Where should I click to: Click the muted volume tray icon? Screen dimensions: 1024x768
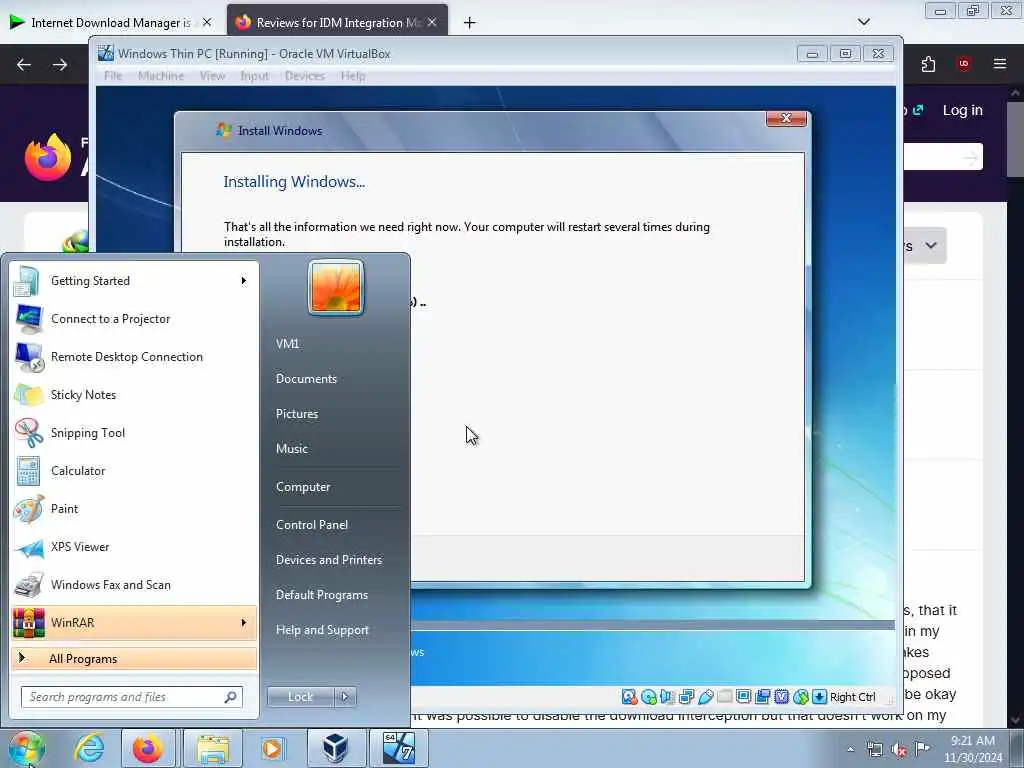pyautogui.click(x=899, y=749)
